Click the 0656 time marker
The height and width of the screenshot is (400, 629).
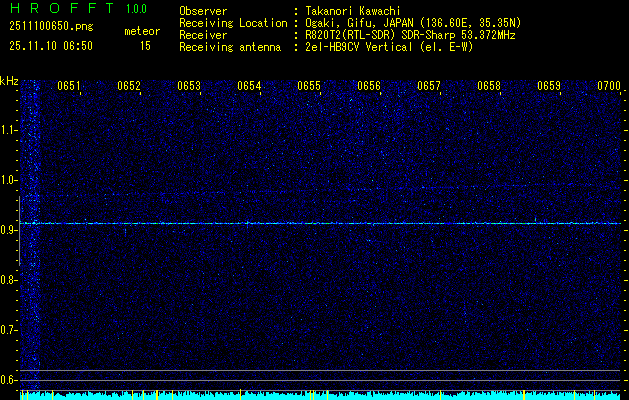point(369,86)
